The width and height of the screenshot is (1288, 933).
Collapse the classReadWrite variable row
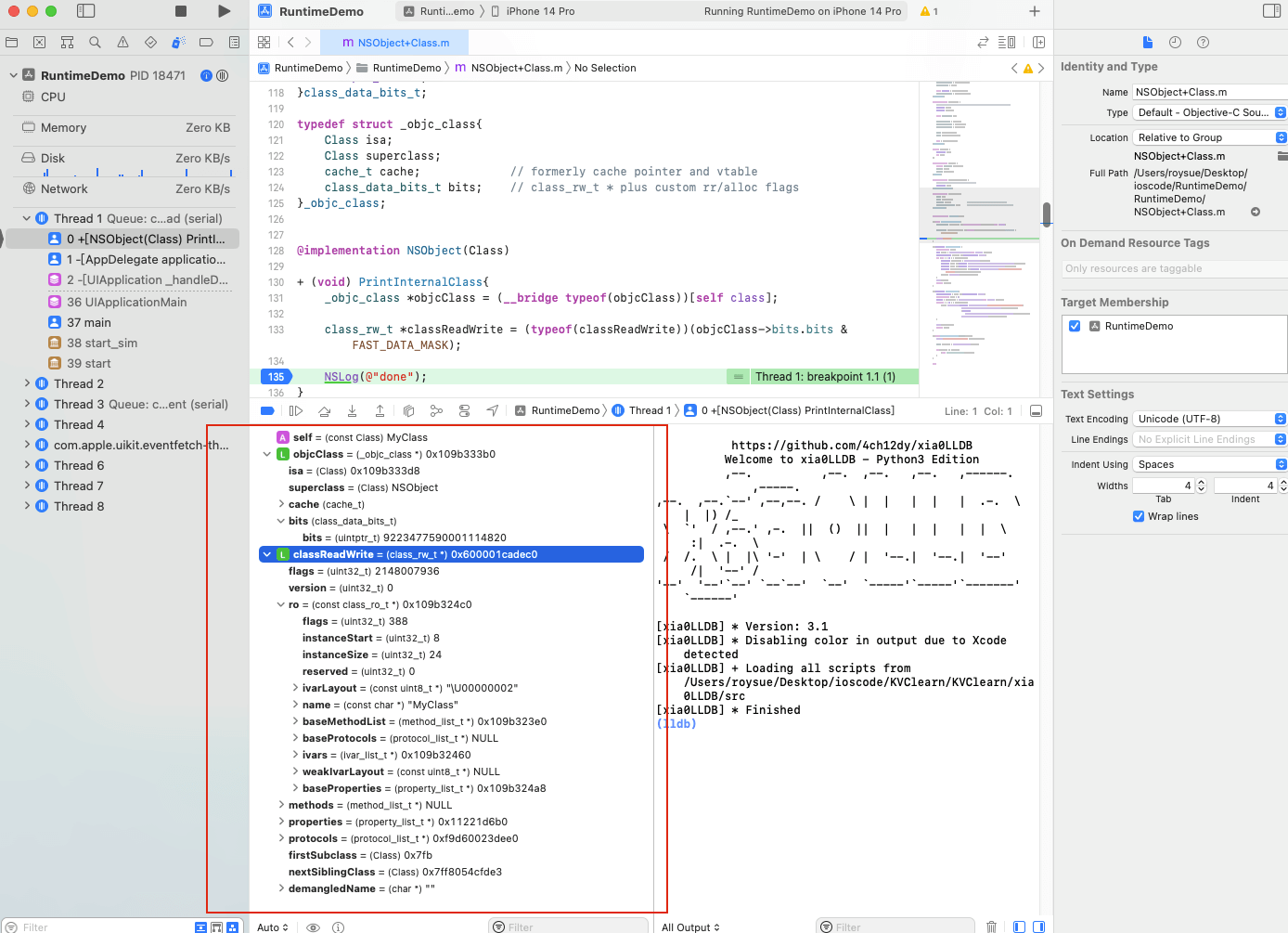(x=267, y=554)
